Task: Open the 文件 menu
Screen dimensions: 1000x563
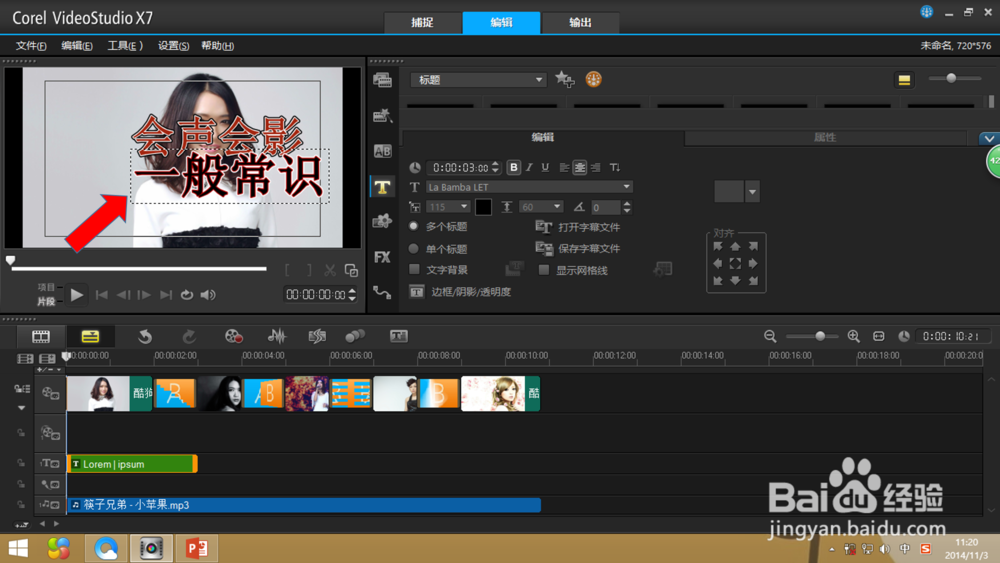Action: tap(31, 45)
